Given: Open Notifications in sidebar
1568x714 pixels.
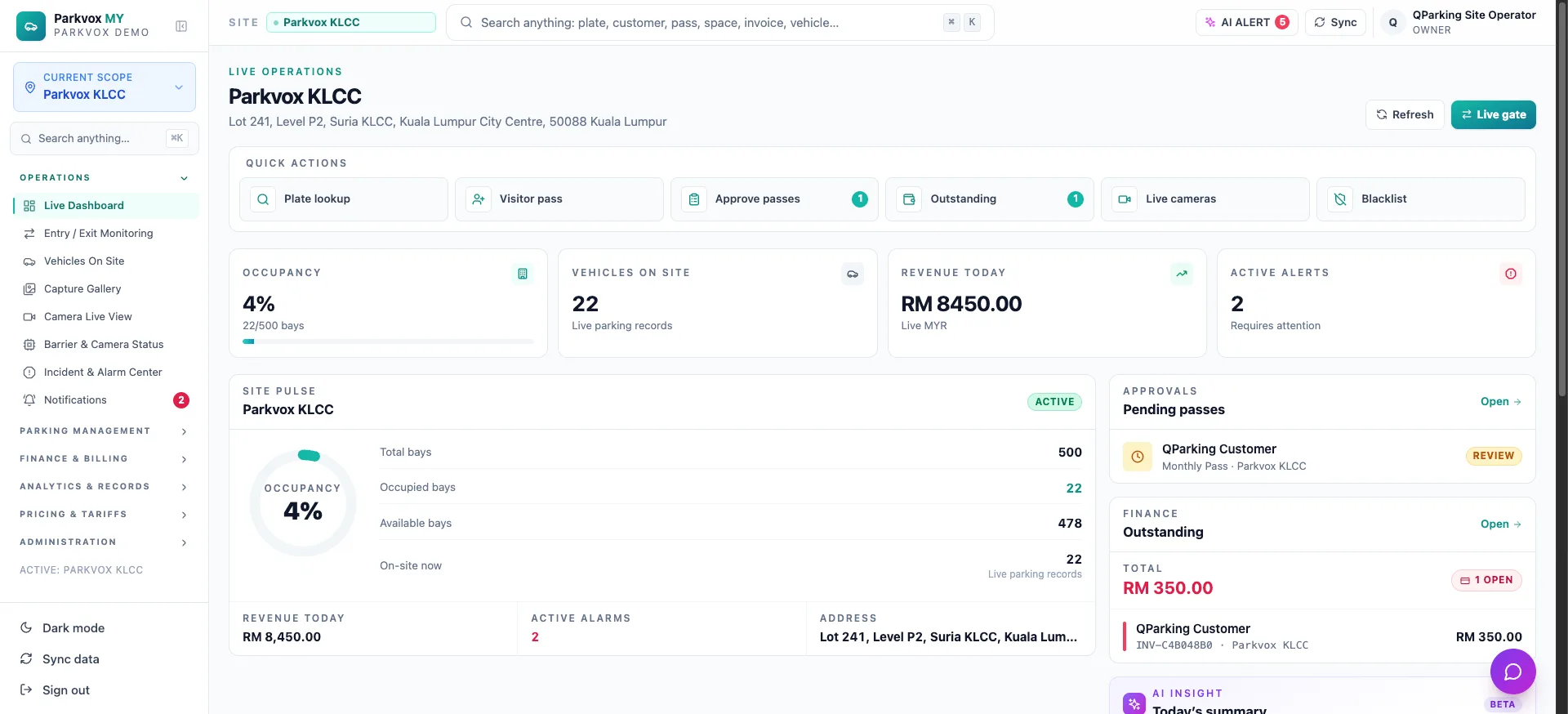Looking at the screenshot, I should 106,400.
